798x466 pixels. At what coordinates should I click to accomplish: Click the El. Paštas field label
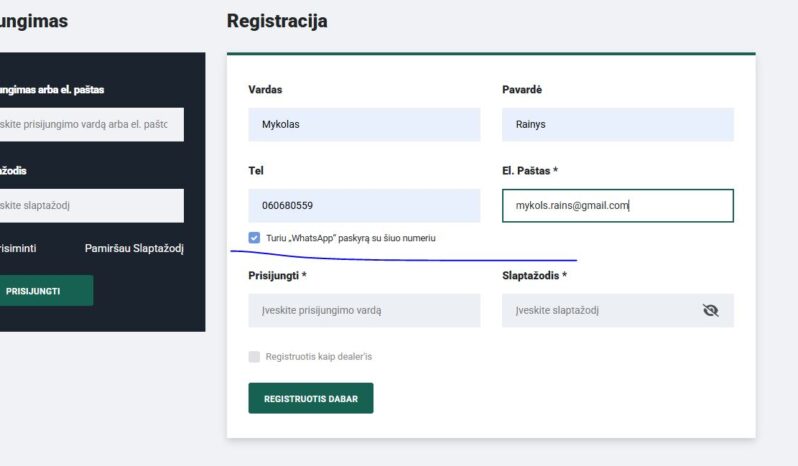(x=543, y=171)
